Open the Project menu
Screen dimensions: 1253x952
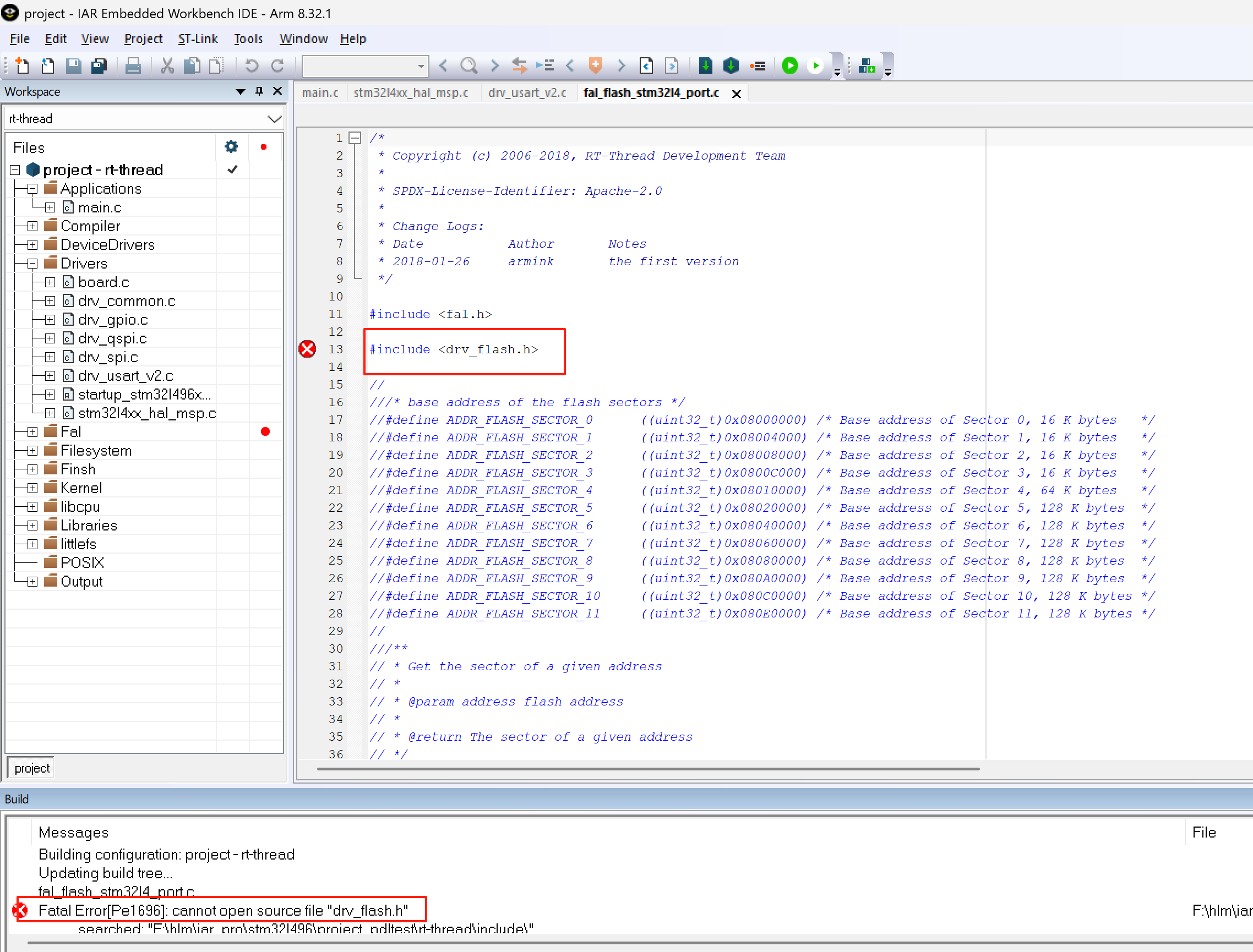[x=143, y=39]
